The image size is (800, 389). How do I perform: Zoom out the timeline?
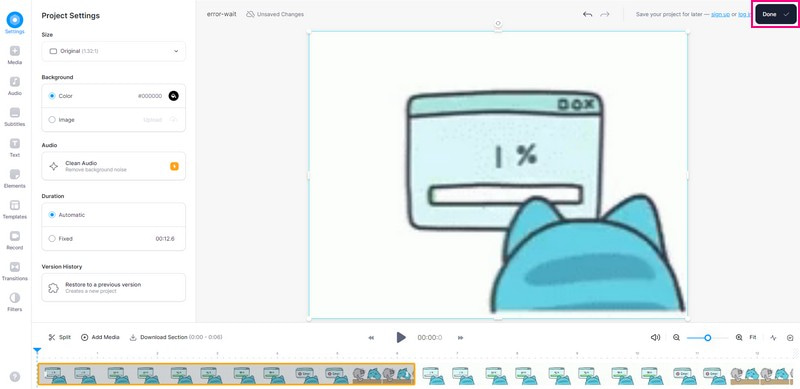point(676,337)
